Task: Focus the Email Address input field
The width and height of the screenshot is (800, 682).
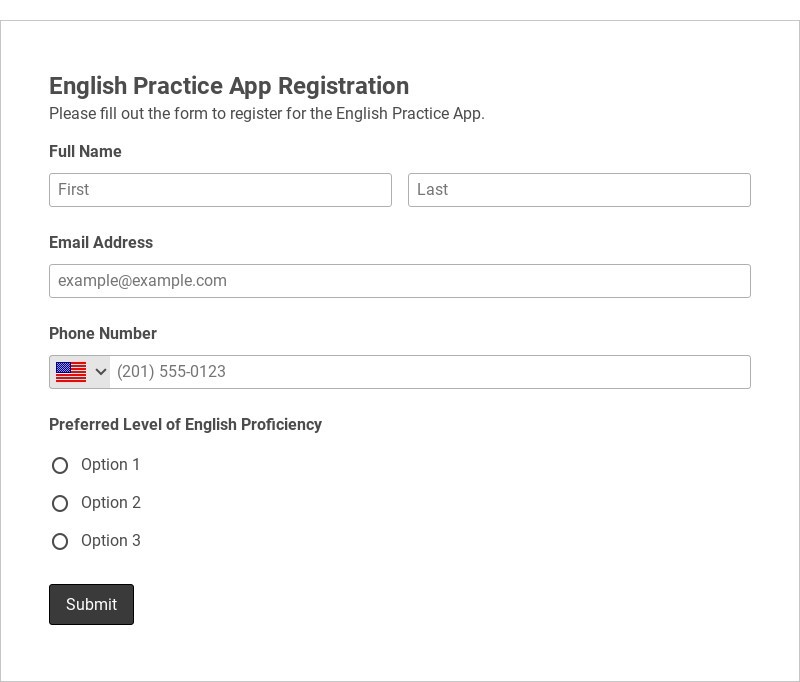Action: coord(399,281)
